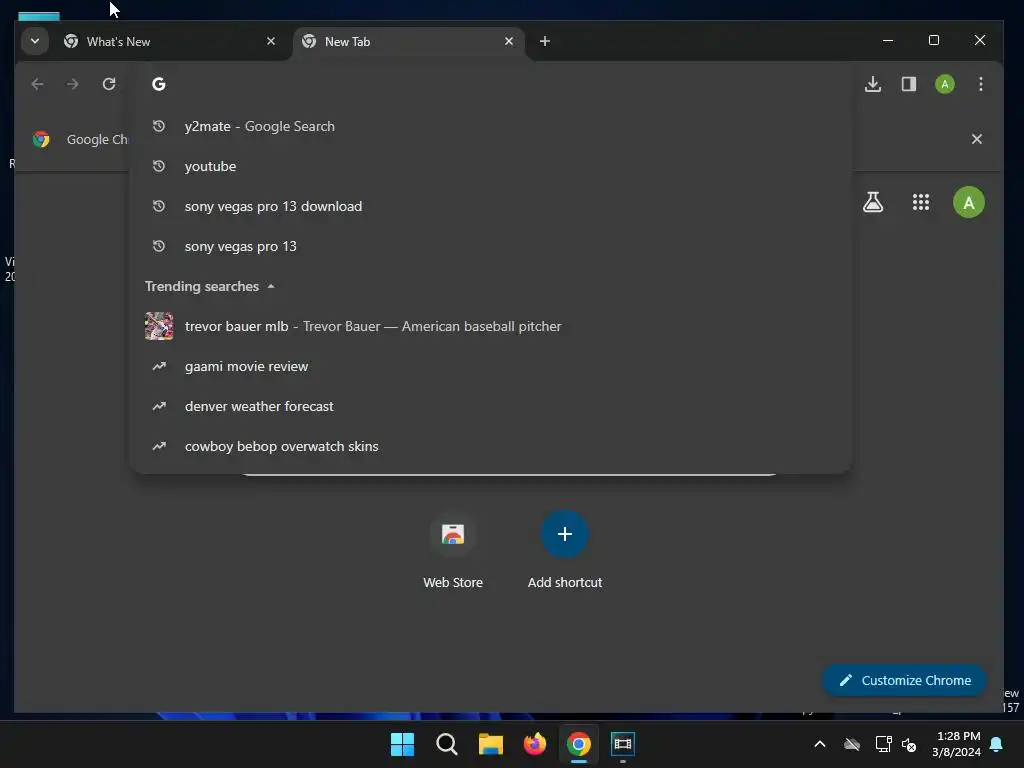Image resolution: width=1024 pixels, height=768 pixels.
Task: Reload the current page
Action: (x=109, y=84)
